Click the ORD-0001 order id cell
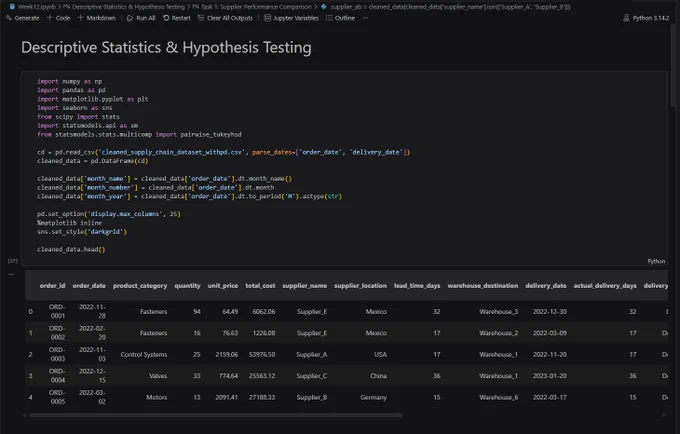 click(57, 311)
